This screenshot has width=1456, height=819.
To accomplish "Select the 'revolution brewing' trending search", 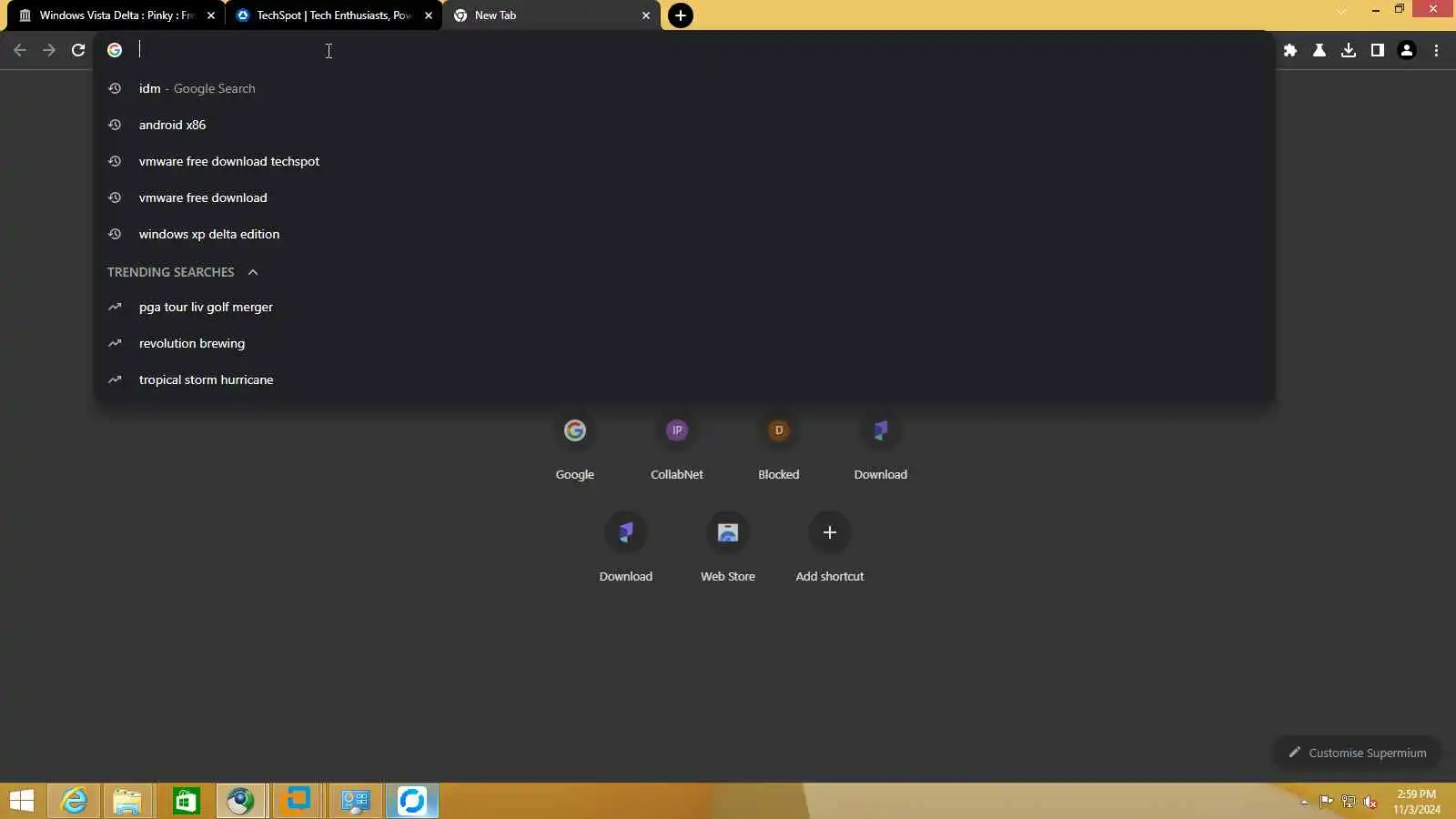I will tap(684, 343).
